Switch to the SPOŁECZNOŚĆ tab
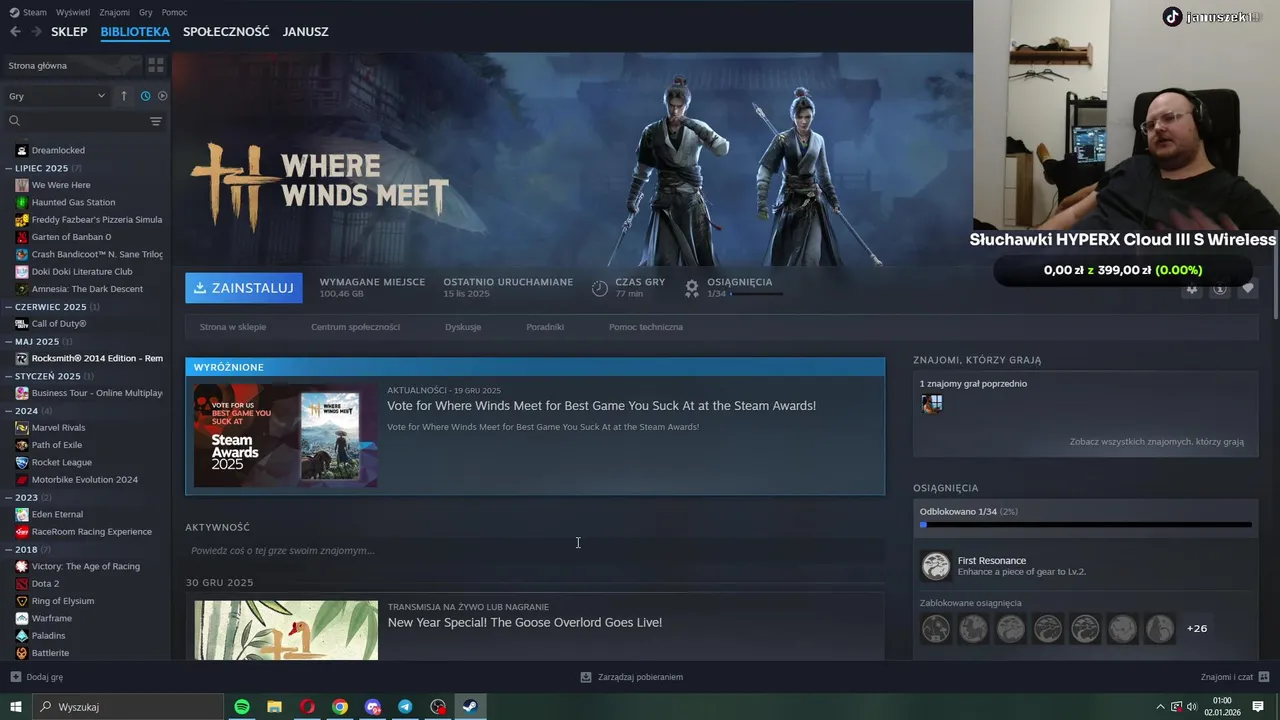Viewport: 1280px width, 720px height. pyautogui.click(x=226, y=32)
